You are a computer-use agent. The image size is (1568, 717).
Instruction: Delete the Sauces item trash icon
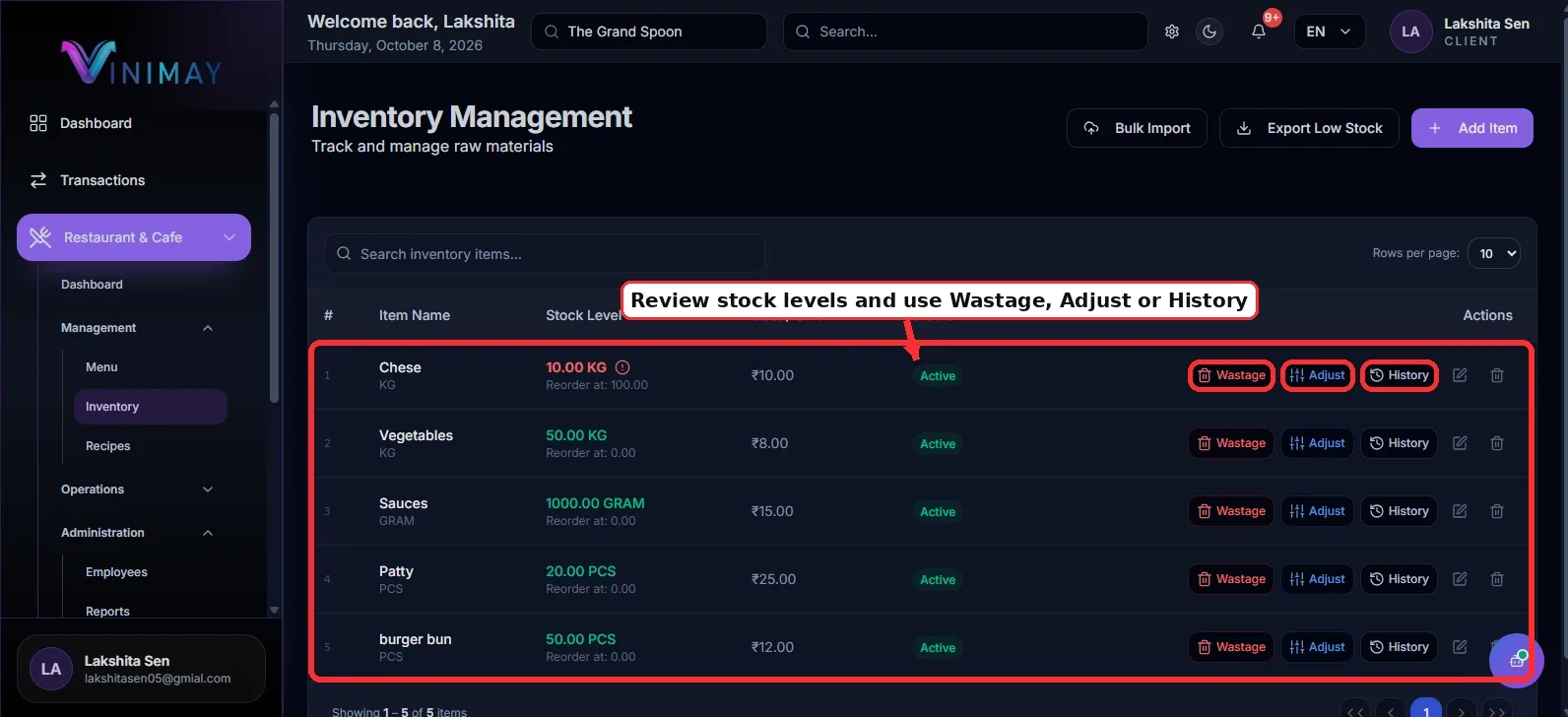[x=1497, y=511]
